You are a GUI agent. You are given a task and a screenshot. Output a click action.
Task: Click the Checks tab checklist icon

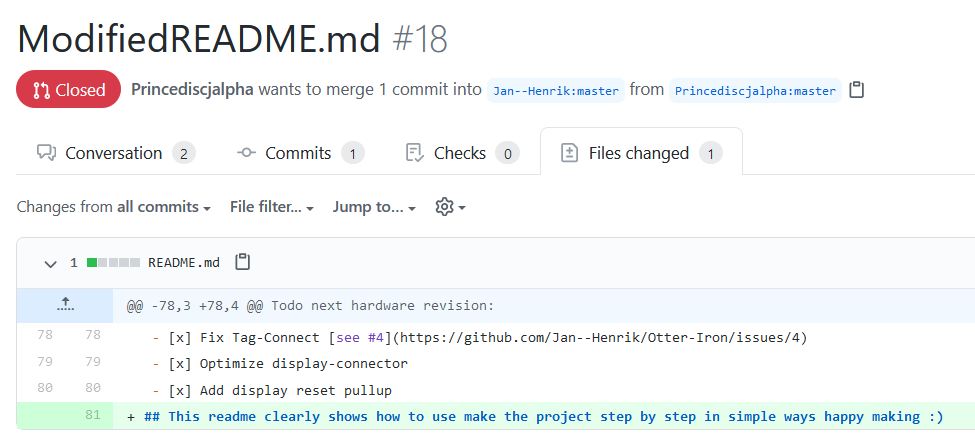click(x=415, y=153)
